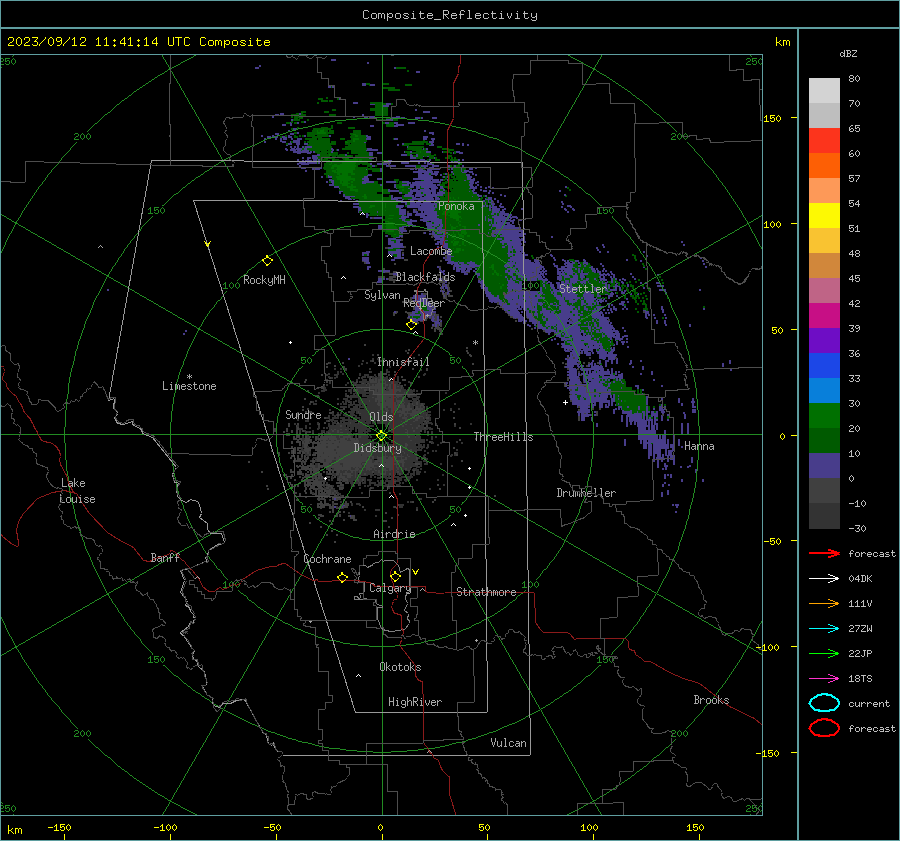
Task: Click the red 'forecast' ellipse in legend
Action: coord(824,728)
